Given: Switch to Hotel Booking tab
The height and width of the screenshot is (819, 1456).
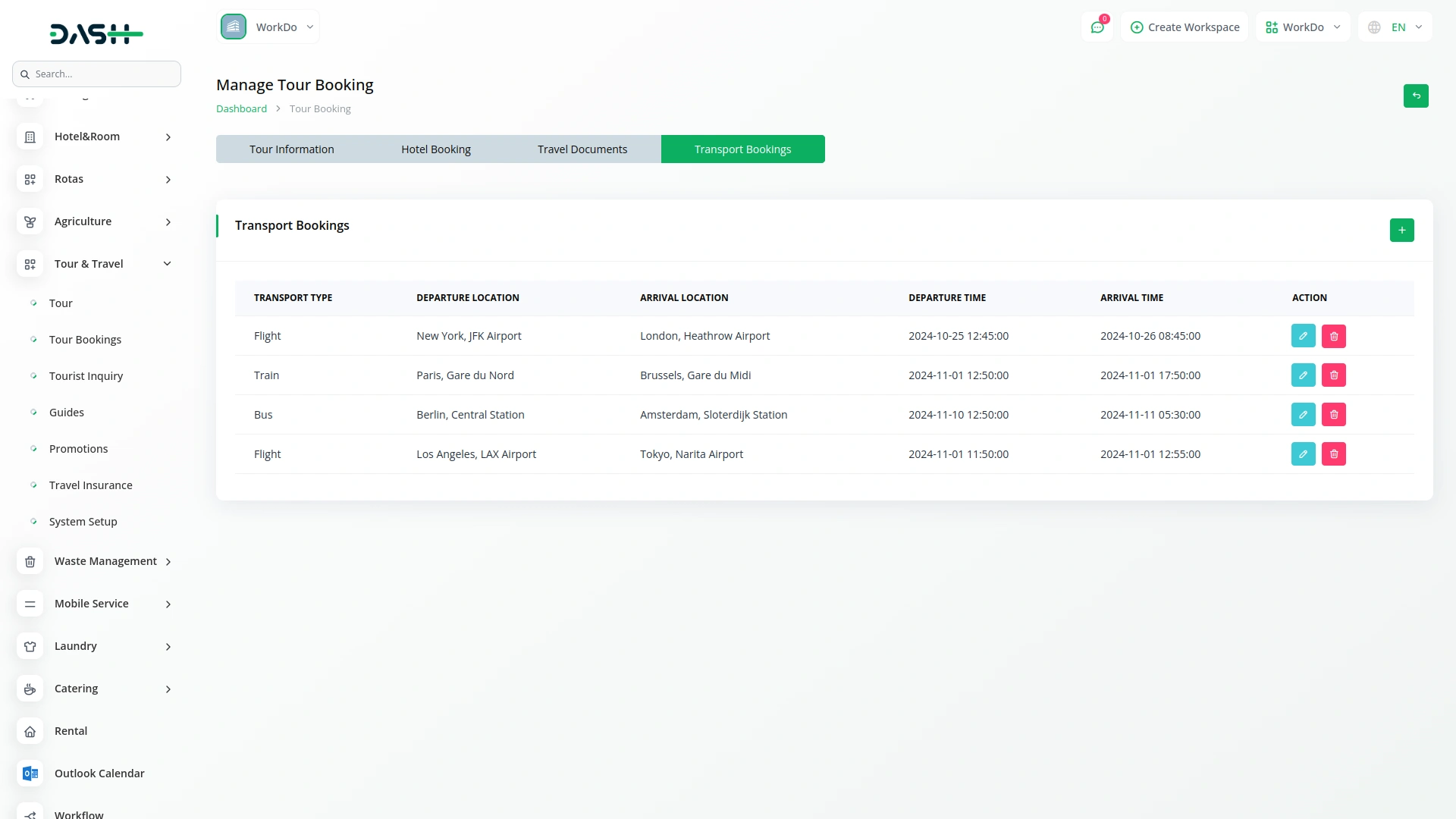Looking at the screenshot, I should point(435,149).
